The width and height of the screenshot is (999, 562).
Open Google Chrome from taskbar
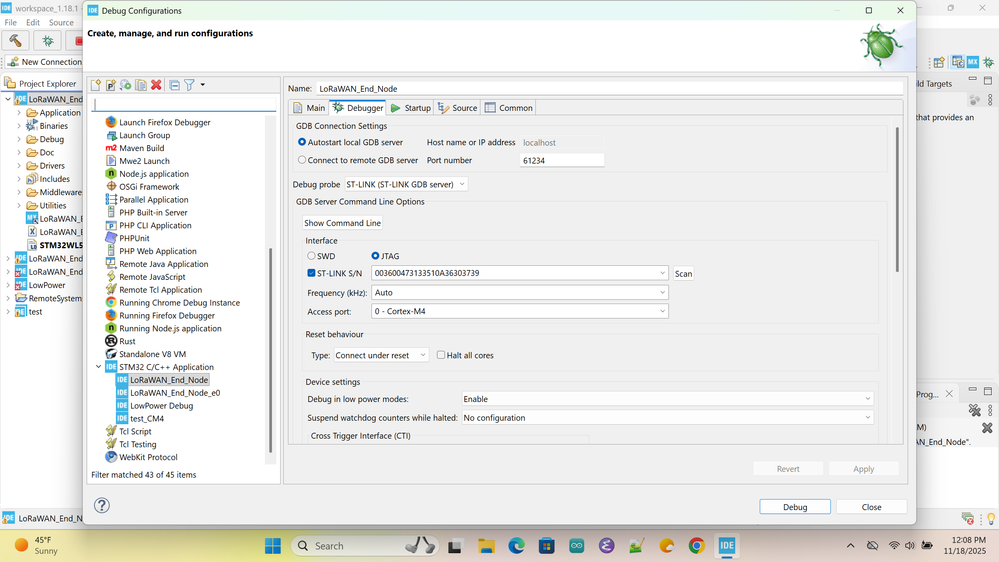696,545
